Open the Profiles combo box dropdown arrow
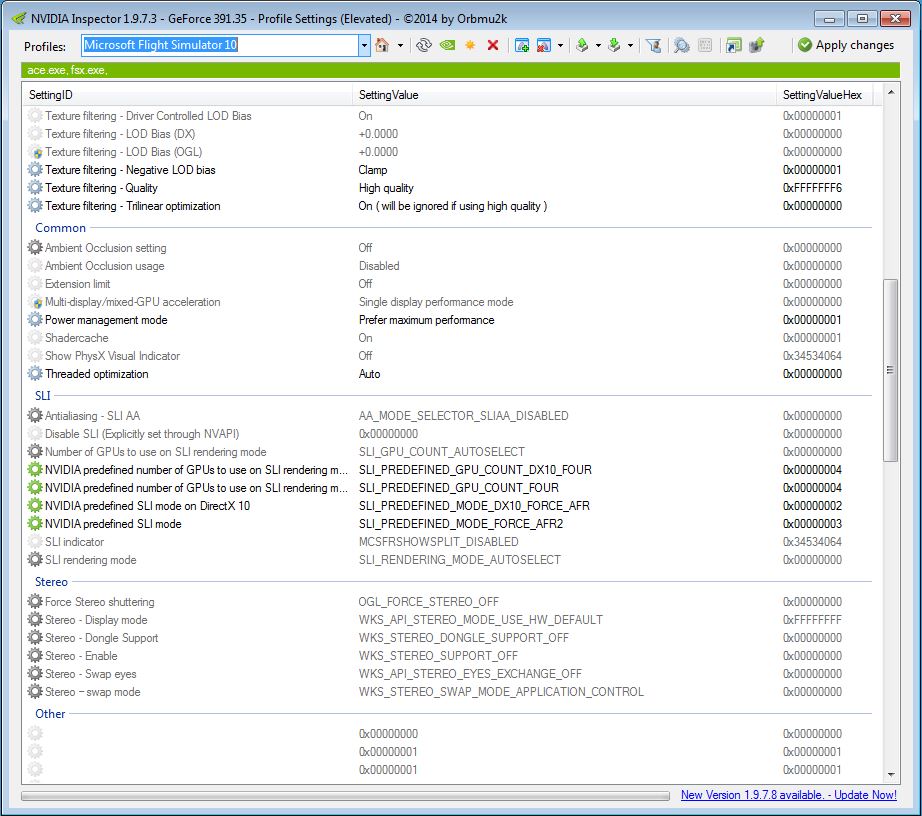Viewport: 922px width, 816px height. [364, 45]
